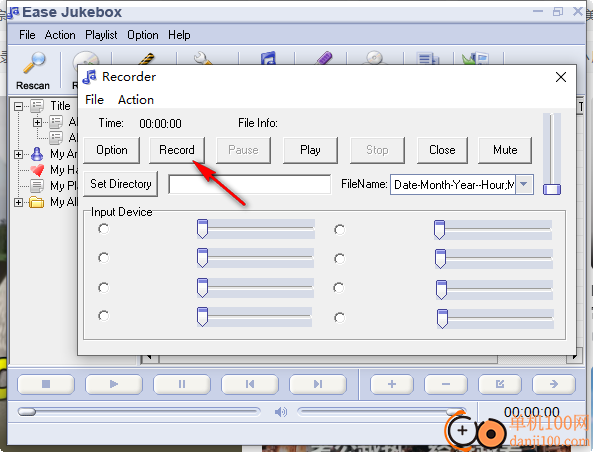Collapse the Title tree node

point(18,106)
